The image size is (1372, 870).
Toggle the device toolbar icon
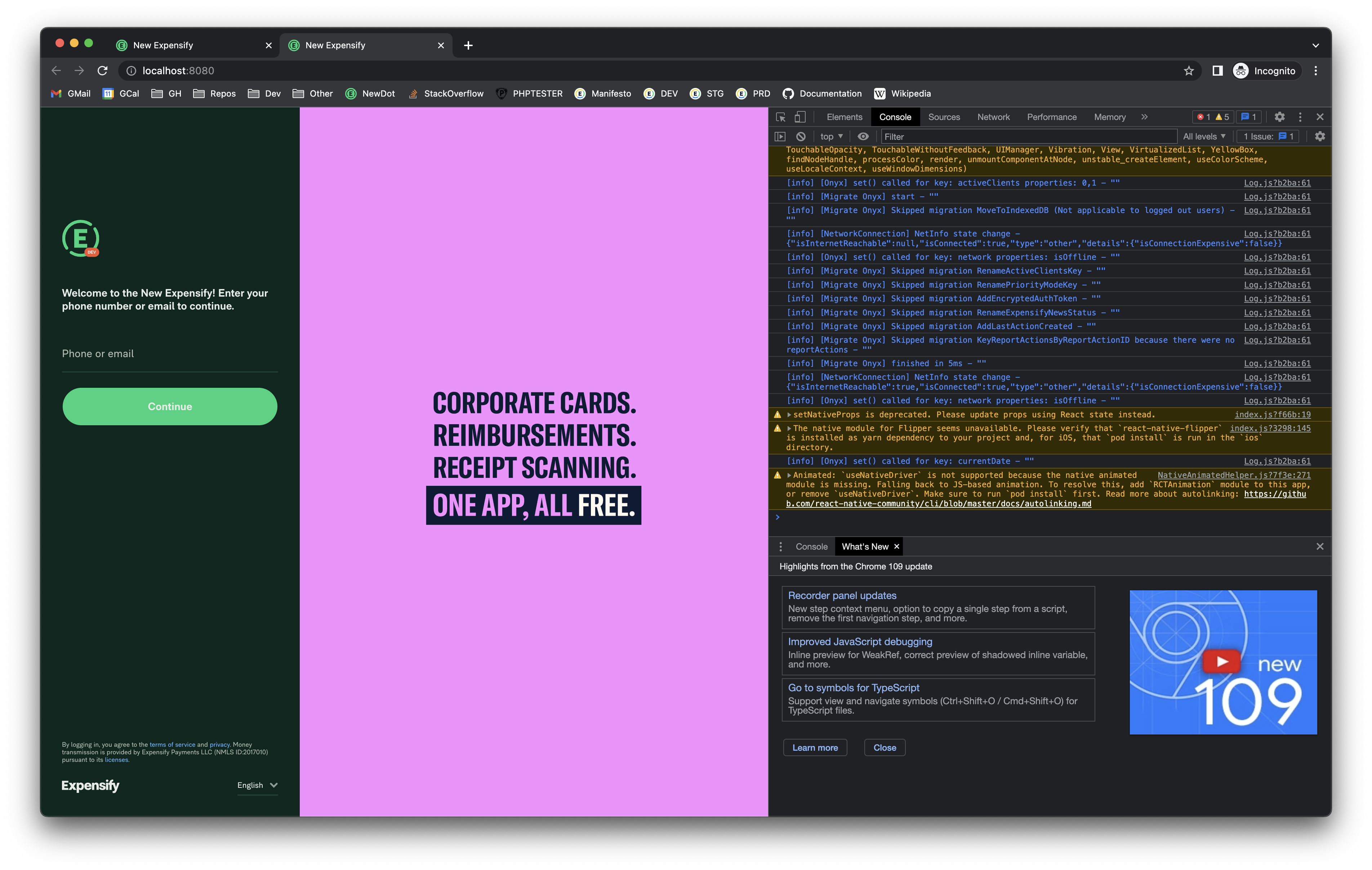pos(800,117)
